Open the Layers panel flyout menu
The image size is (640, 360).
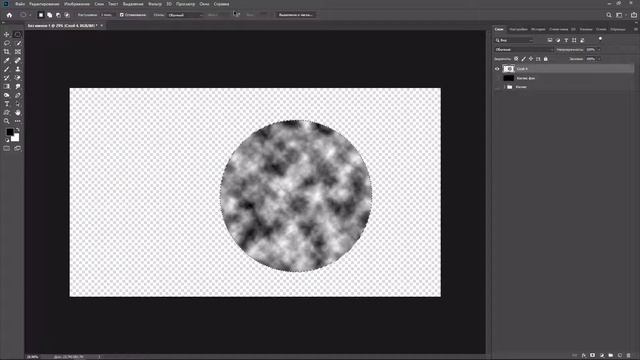[636, 29]
